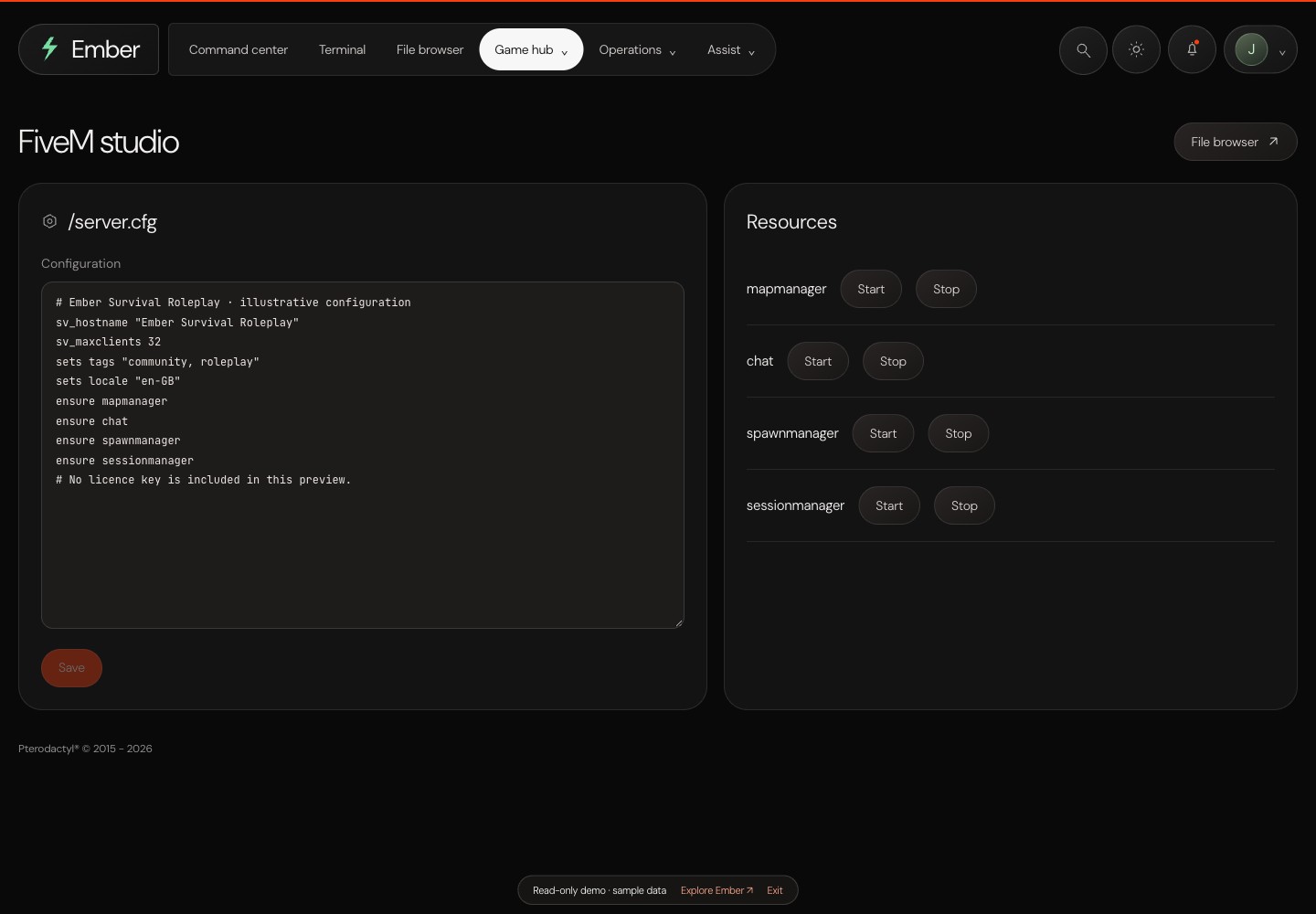Expand the Assist menu
The height and width of the screenshot is (914, 1316).
click(x=731, y=50)
